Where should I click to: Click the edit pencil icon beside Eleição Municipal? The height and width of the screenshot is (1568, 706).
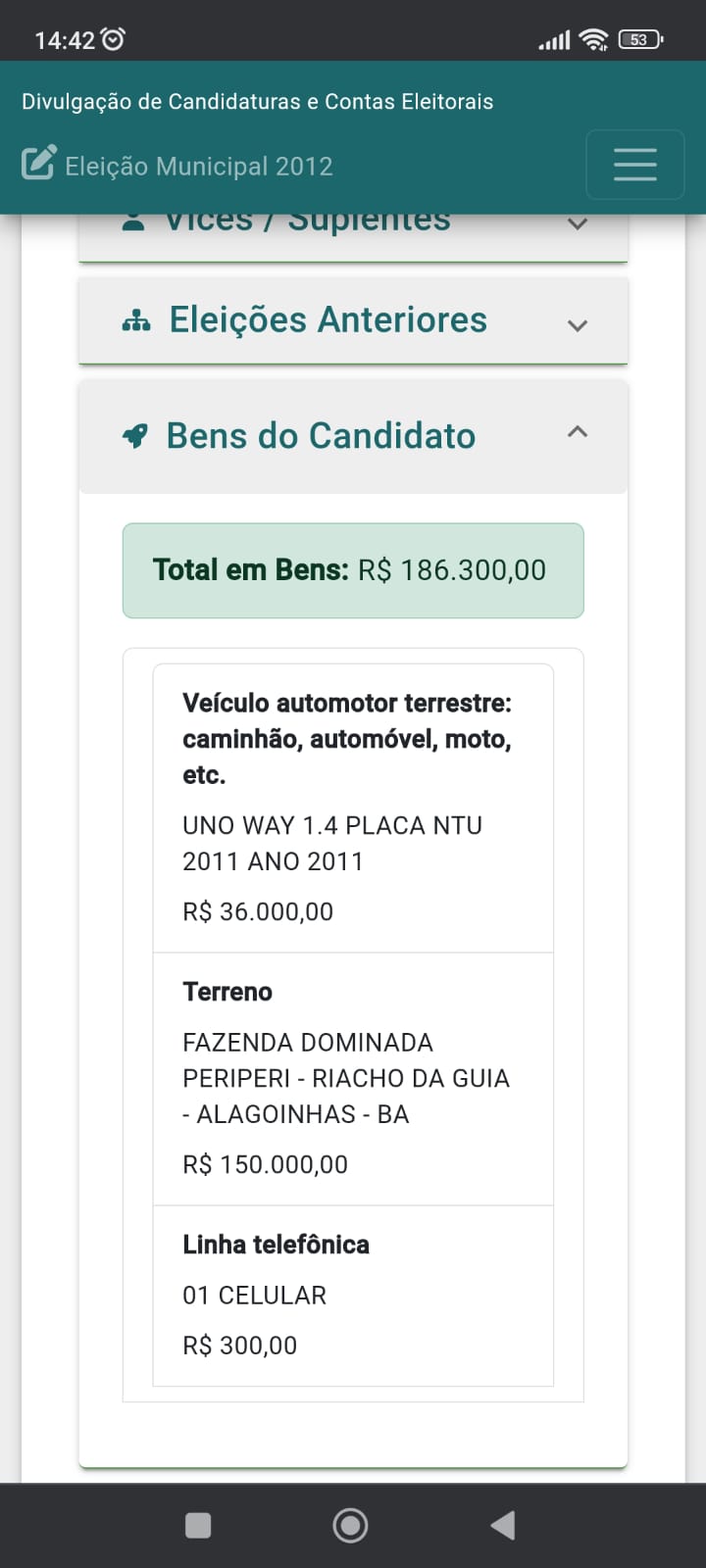[38, 164]
